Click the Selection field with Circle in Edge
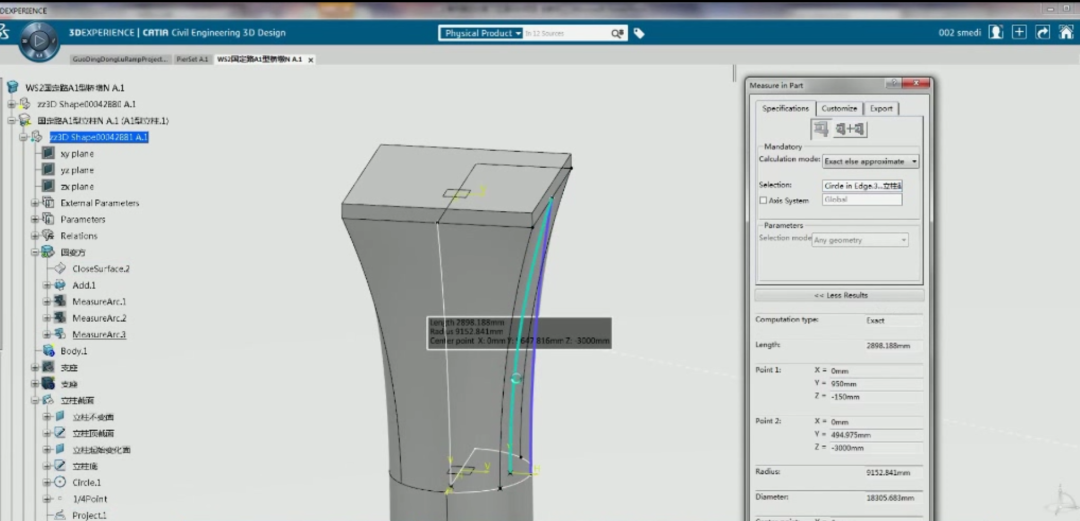 (862, 185)
